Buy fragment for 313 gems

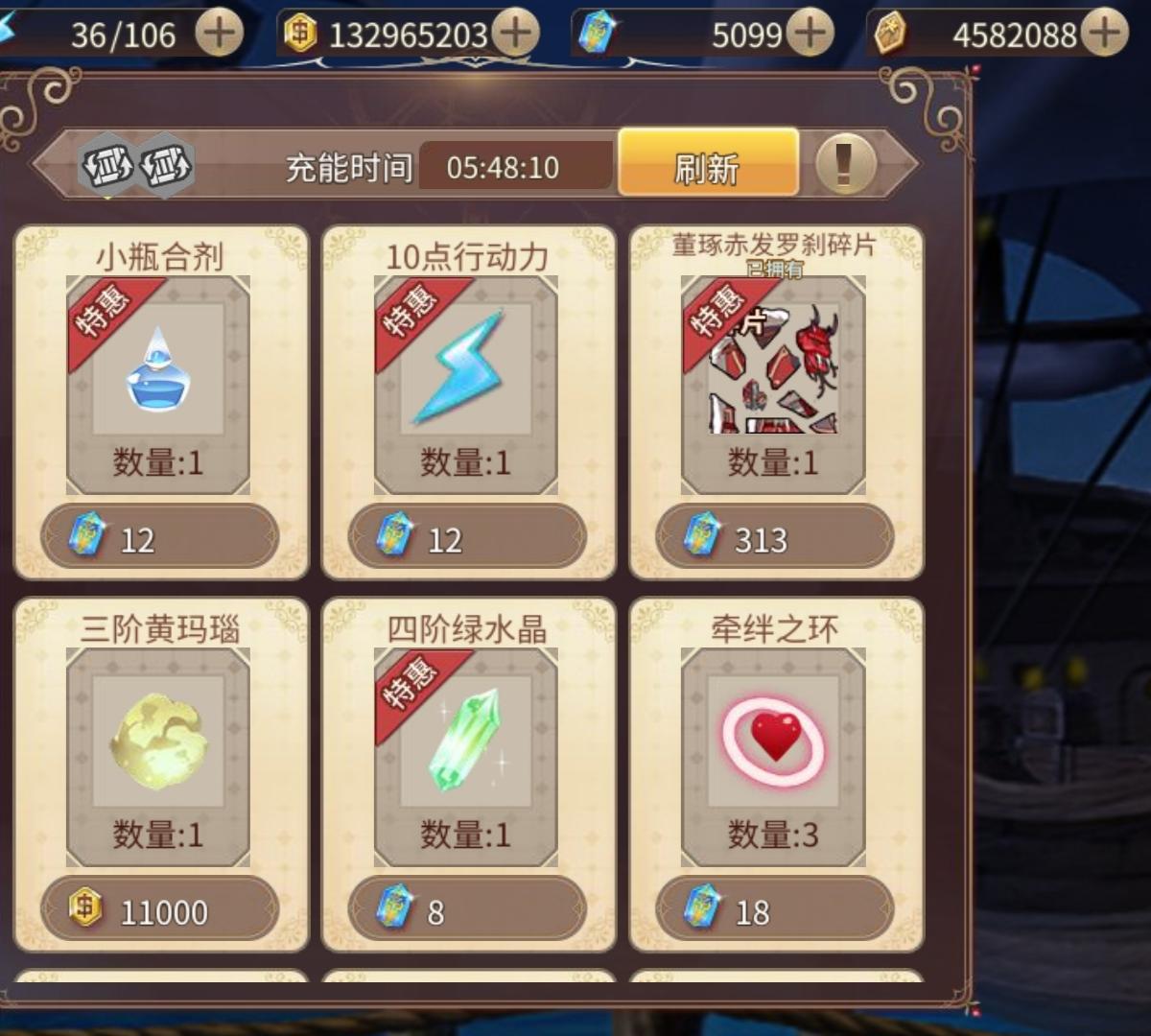775,537
